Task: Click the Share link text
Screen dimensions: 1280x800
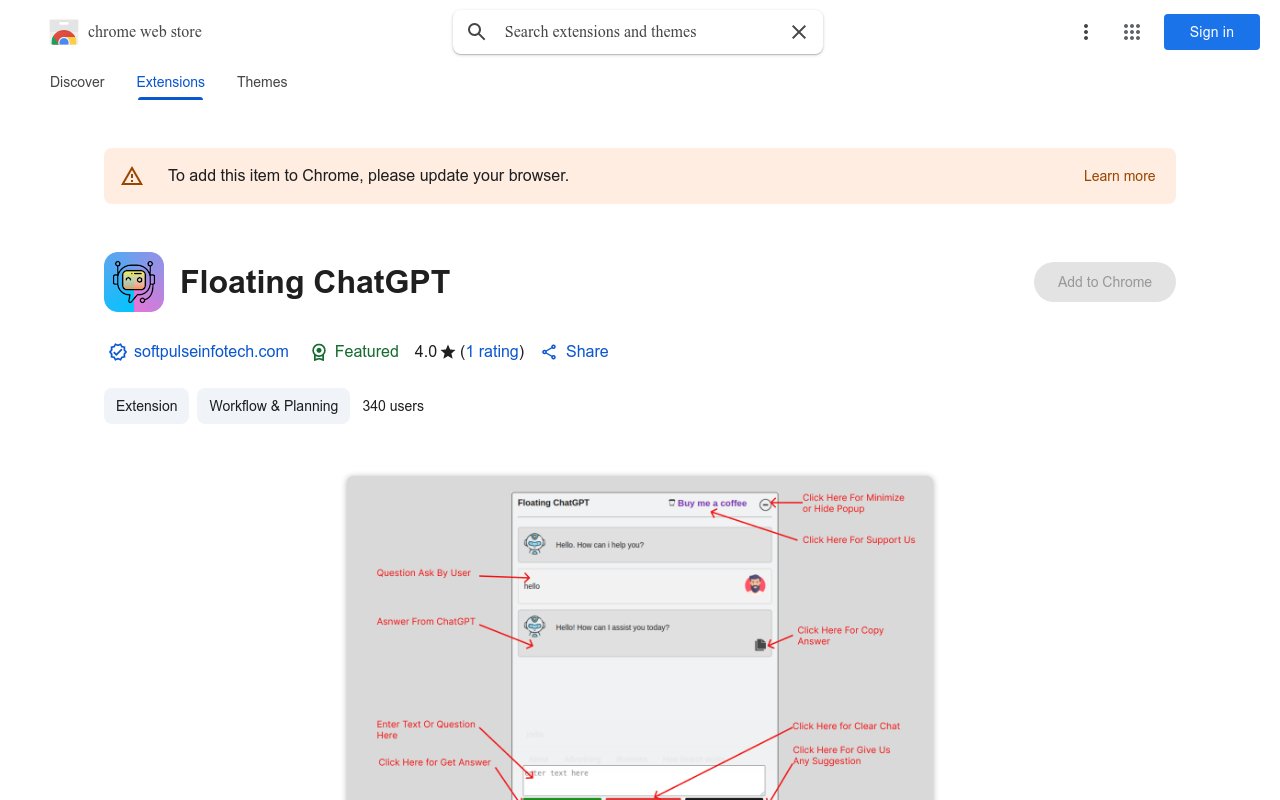Action: (587, 352)
